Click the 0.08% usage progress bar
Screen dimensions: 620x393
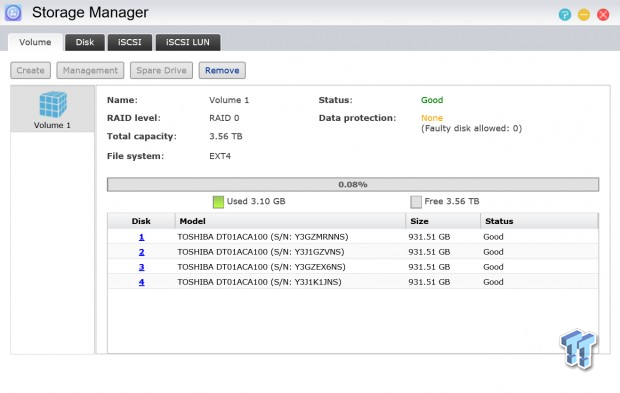[353, 185]
